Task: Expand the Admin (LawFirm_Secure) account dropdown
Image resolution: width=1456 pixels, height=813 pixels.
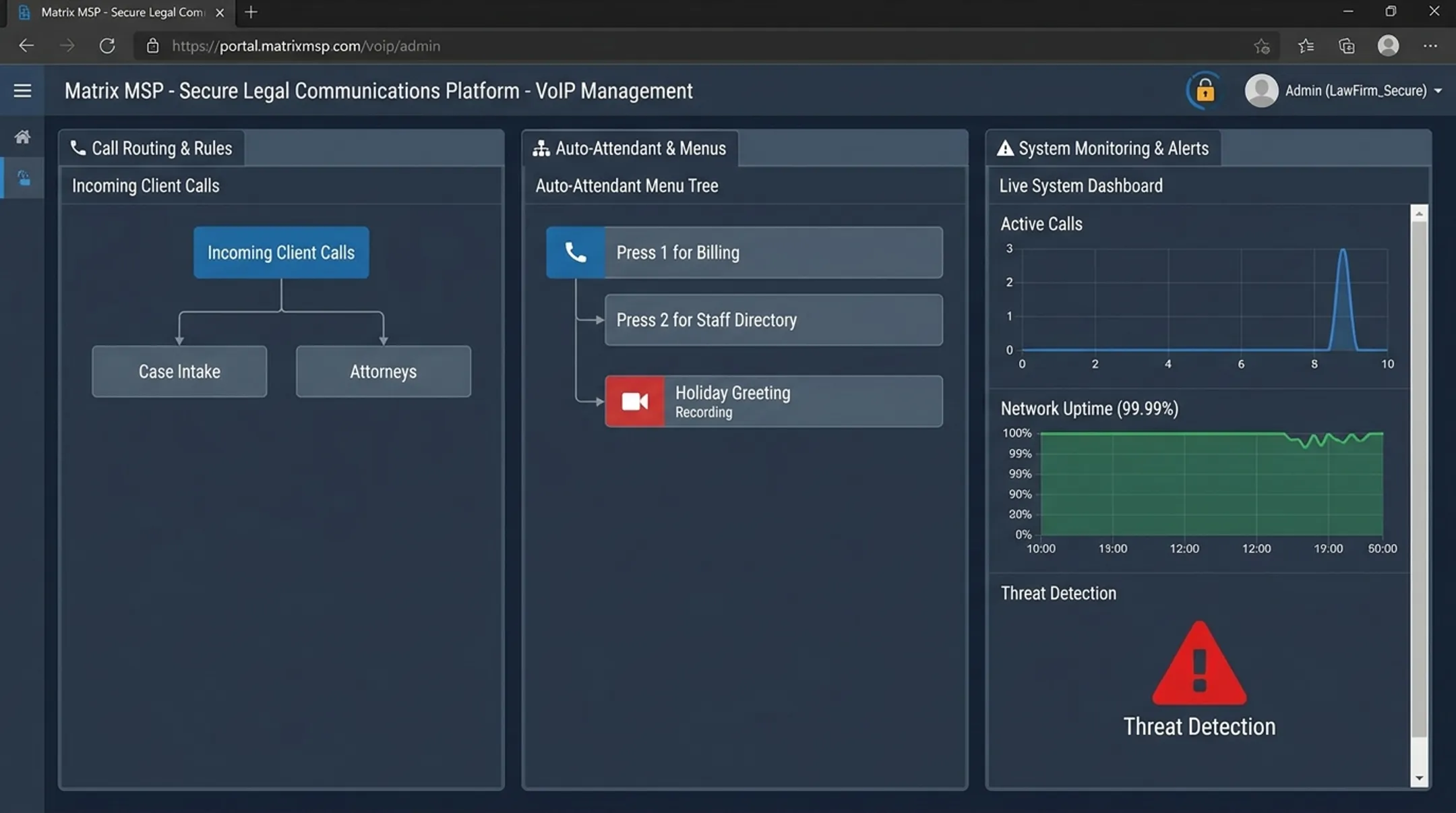Action: pyautogui.click(x=1438, y=91)
